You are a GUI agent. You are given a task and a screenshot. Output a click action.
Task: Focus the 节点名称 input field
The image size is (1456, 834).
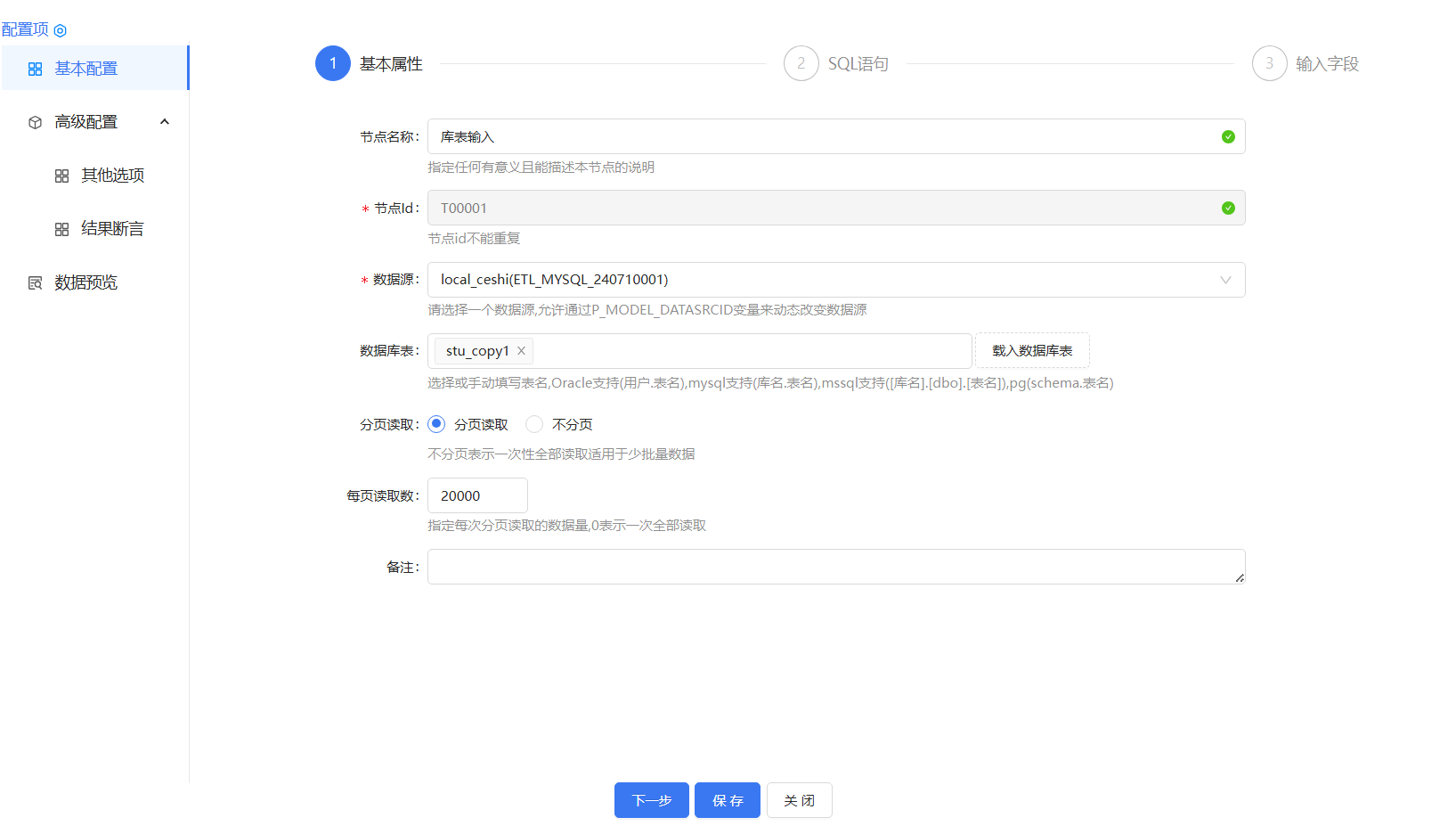point(836,136)
